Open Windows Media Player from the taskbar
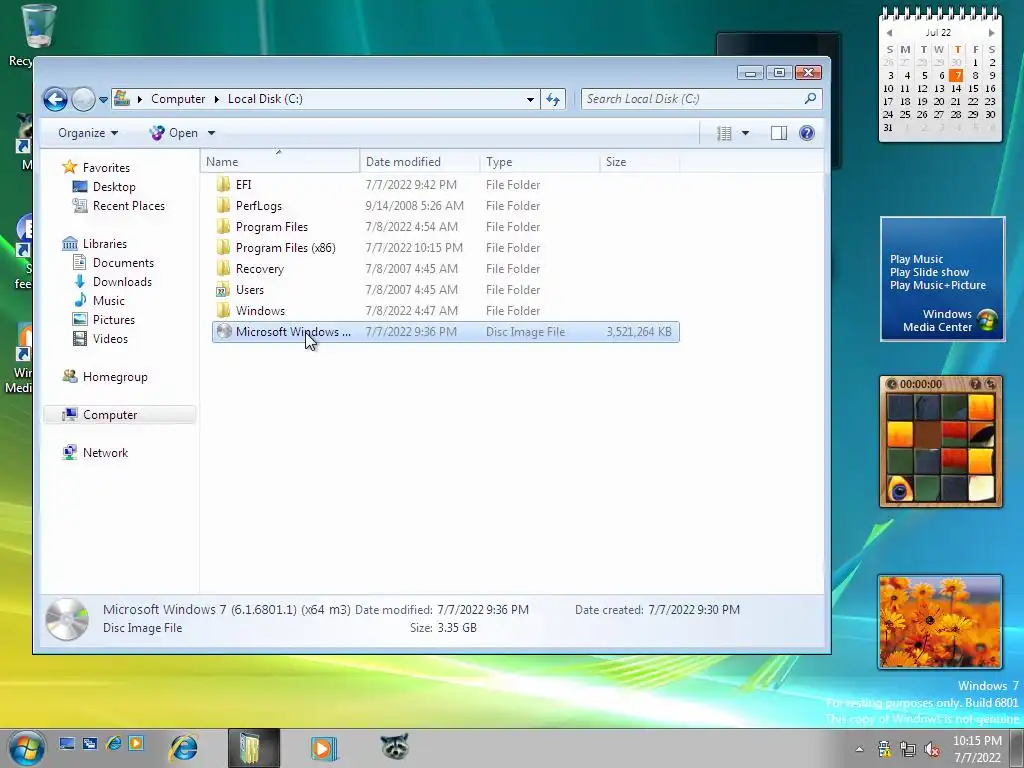 pyautogui.click(x=324, y=748)
